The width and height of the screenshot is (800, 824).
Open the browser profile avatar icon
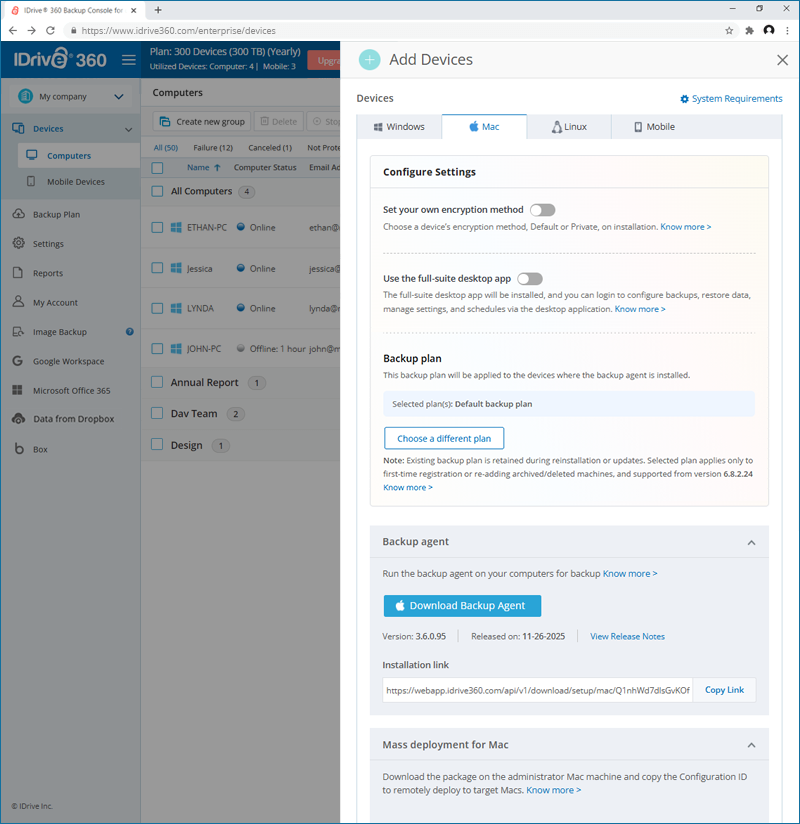coord(769,30)
